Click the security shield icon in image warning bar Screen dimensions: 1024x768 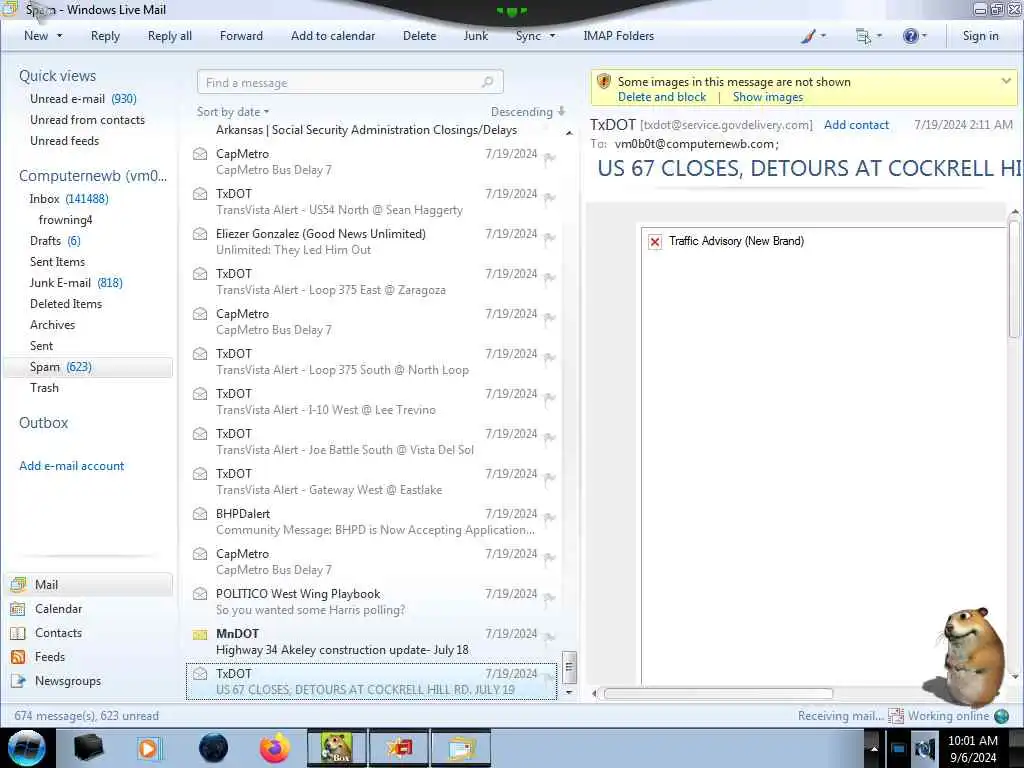(x=604, y=82)
